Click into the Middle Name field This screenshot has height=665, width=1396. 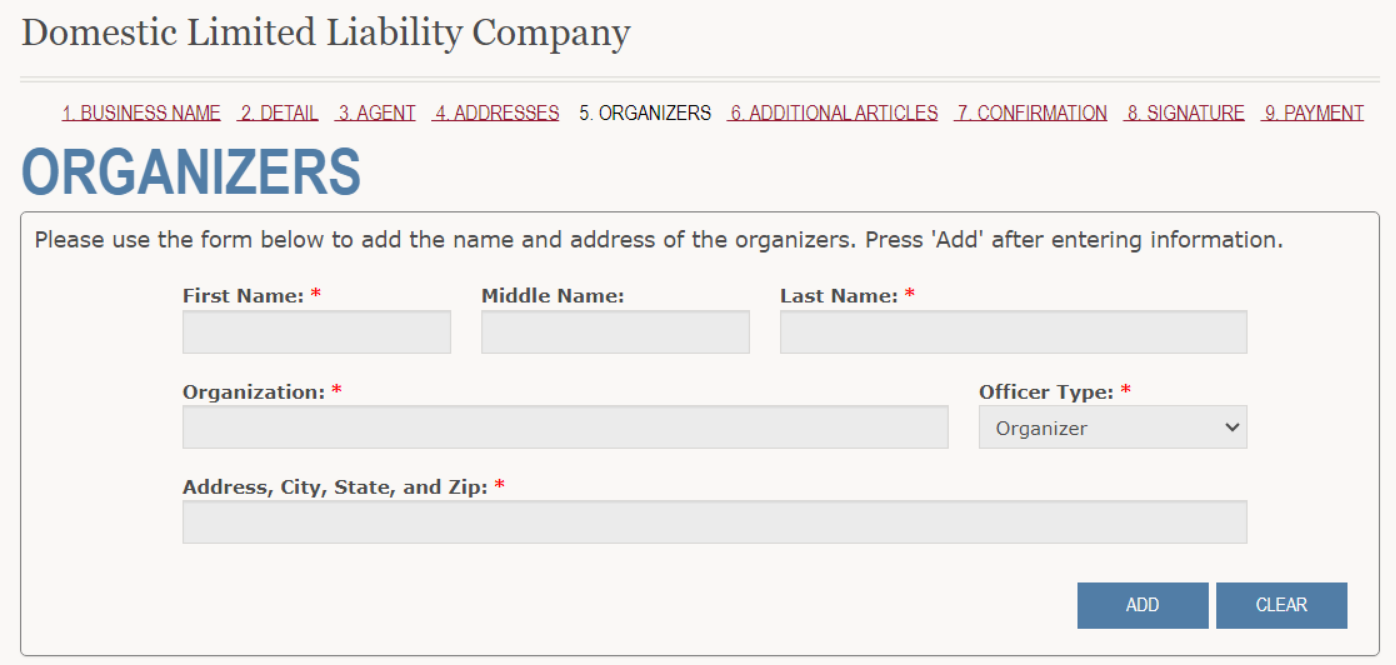pos(615,332)
